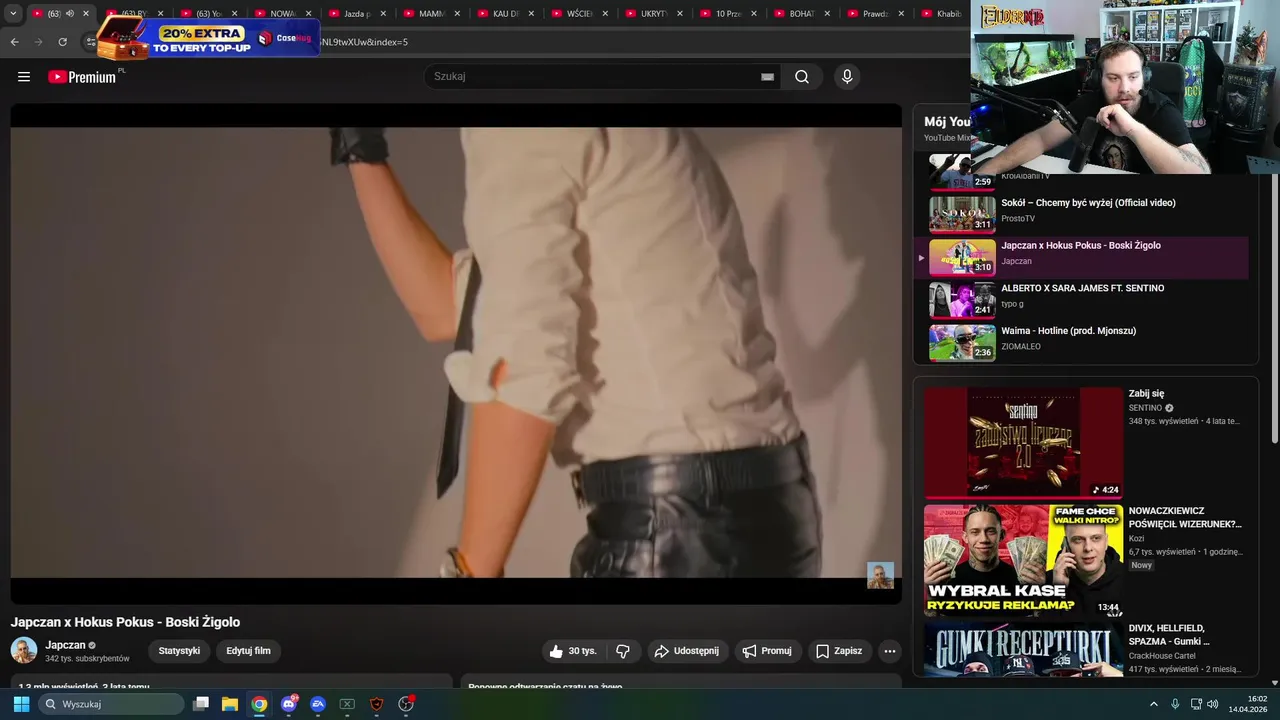Dislike the video with thumbs down
Viewport: 1280px width, 720px height.
tap(623, 651)
